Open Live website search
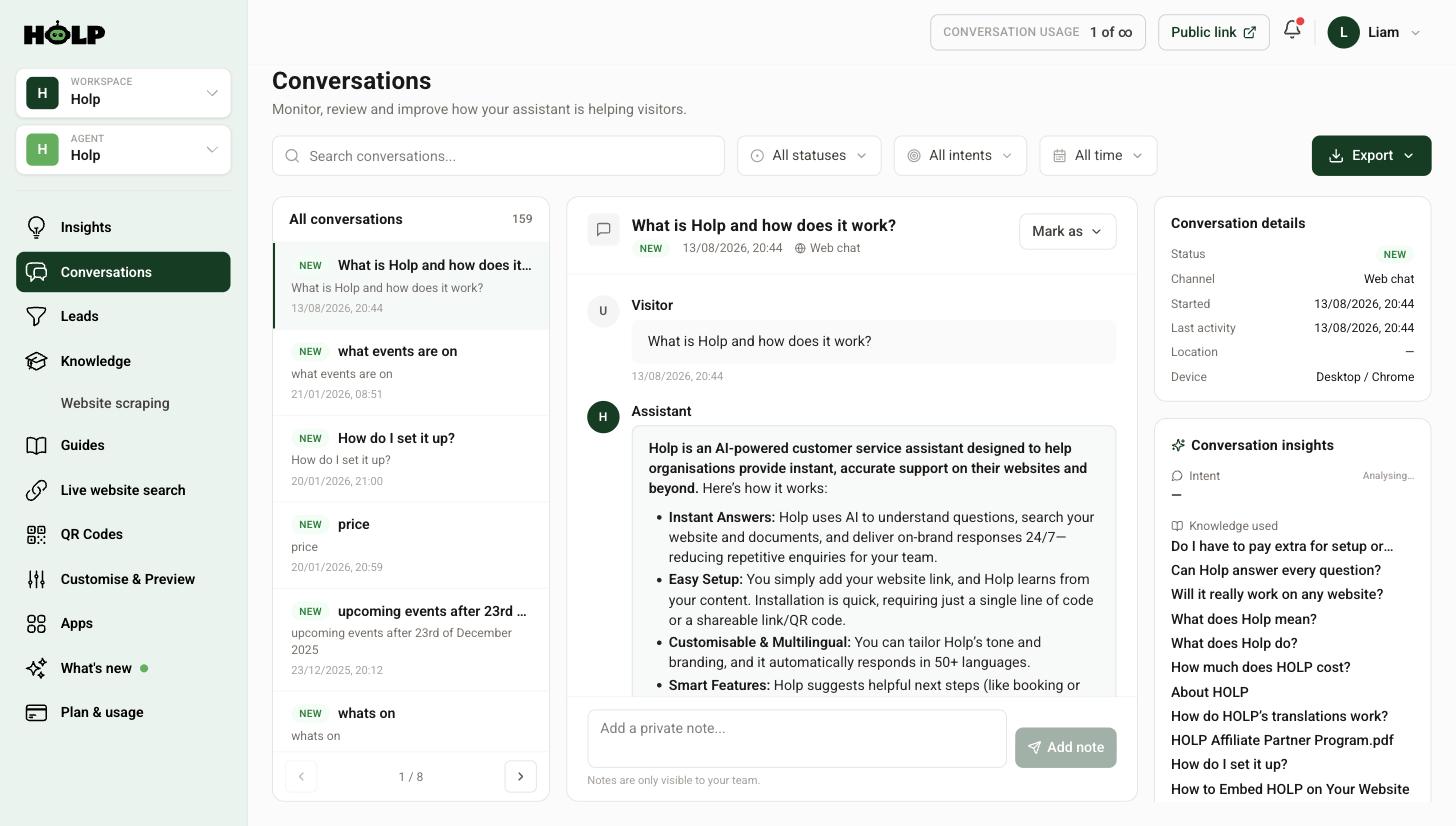The height and width of the screenshot is (826, 1456). click(123, 490)
